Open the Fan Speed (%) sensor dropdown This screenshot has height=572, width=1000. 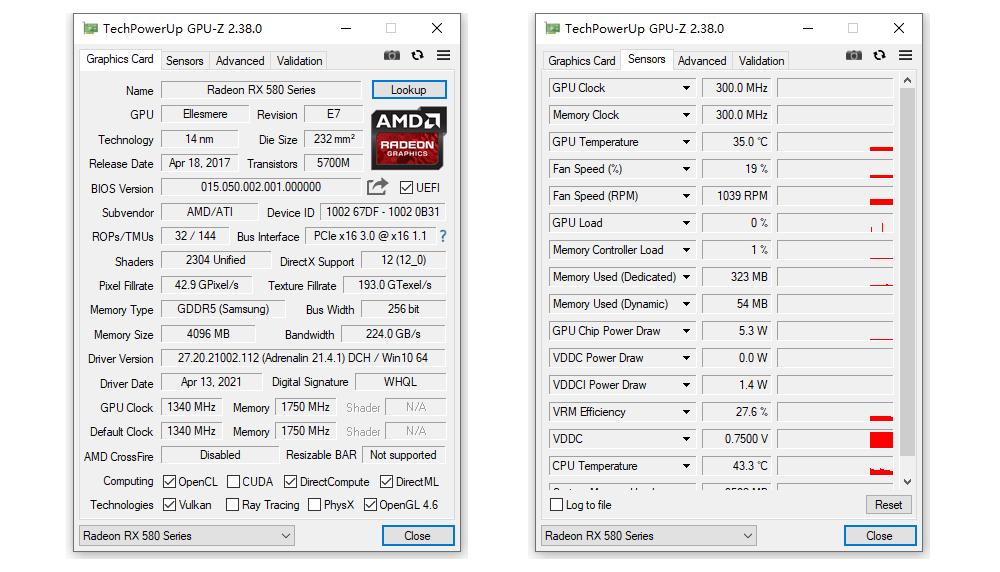click(686, 169)
